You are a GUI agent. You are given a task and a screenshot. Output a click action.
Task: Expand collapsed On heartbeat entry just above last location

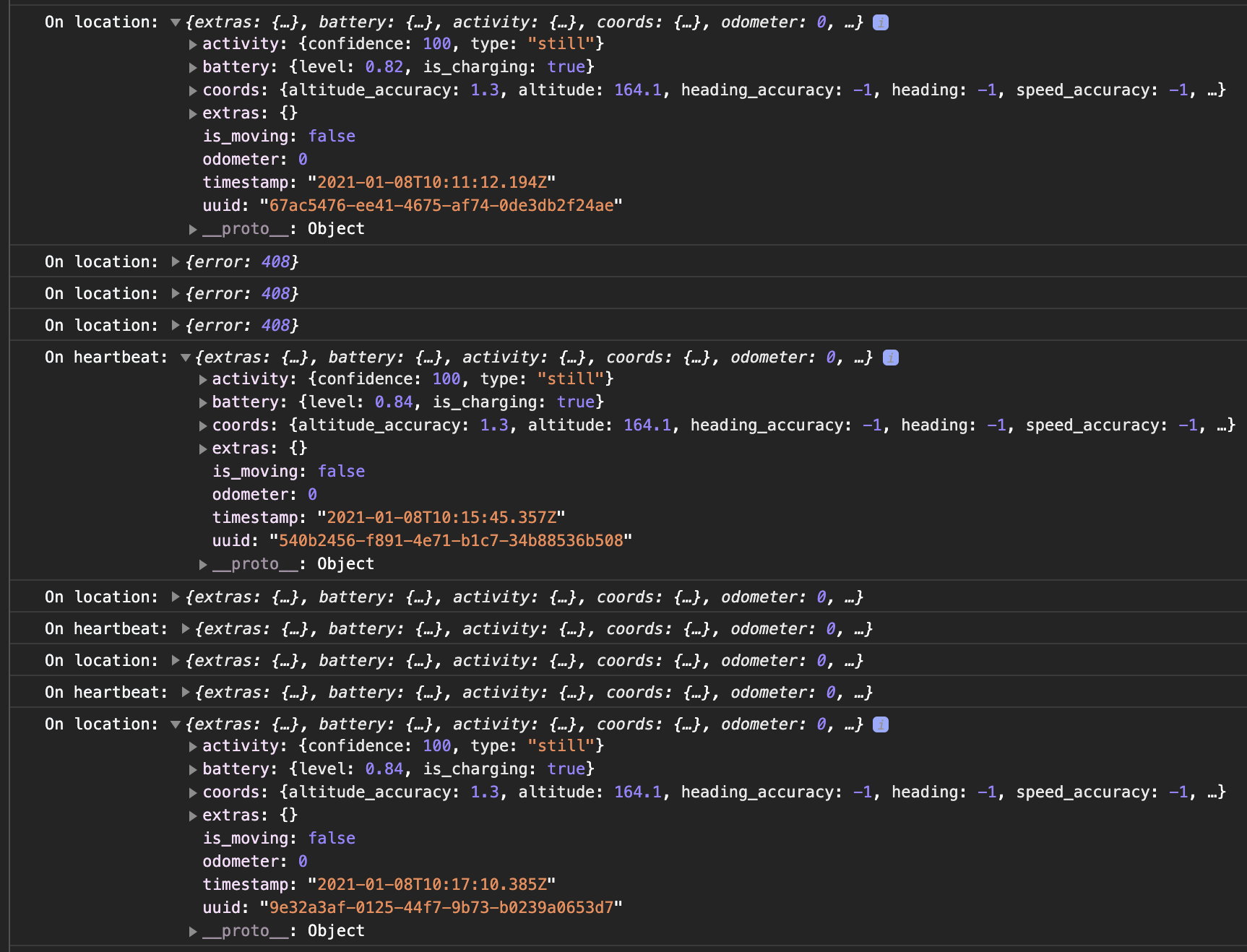click(x=186, y=693)
